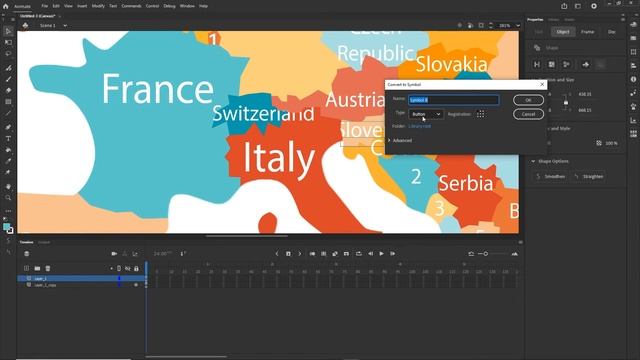Click the symbol Name input field
This screenshot has height=360, width=640.
click(453, 100)
